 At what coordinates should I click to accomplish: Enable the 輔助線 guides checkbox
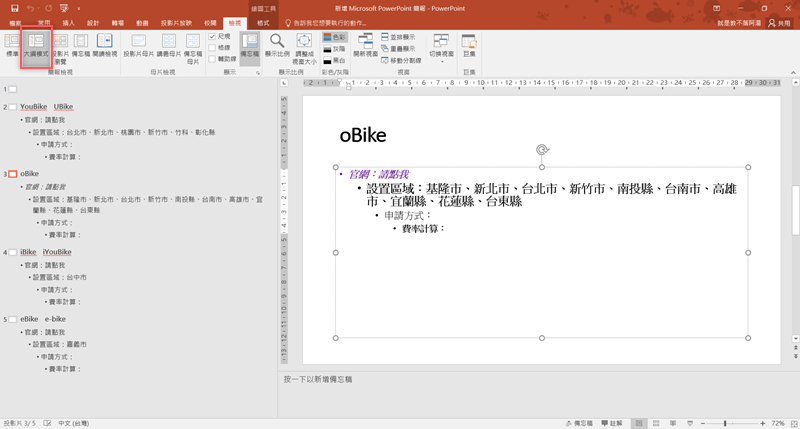click(x=213, y=58)
